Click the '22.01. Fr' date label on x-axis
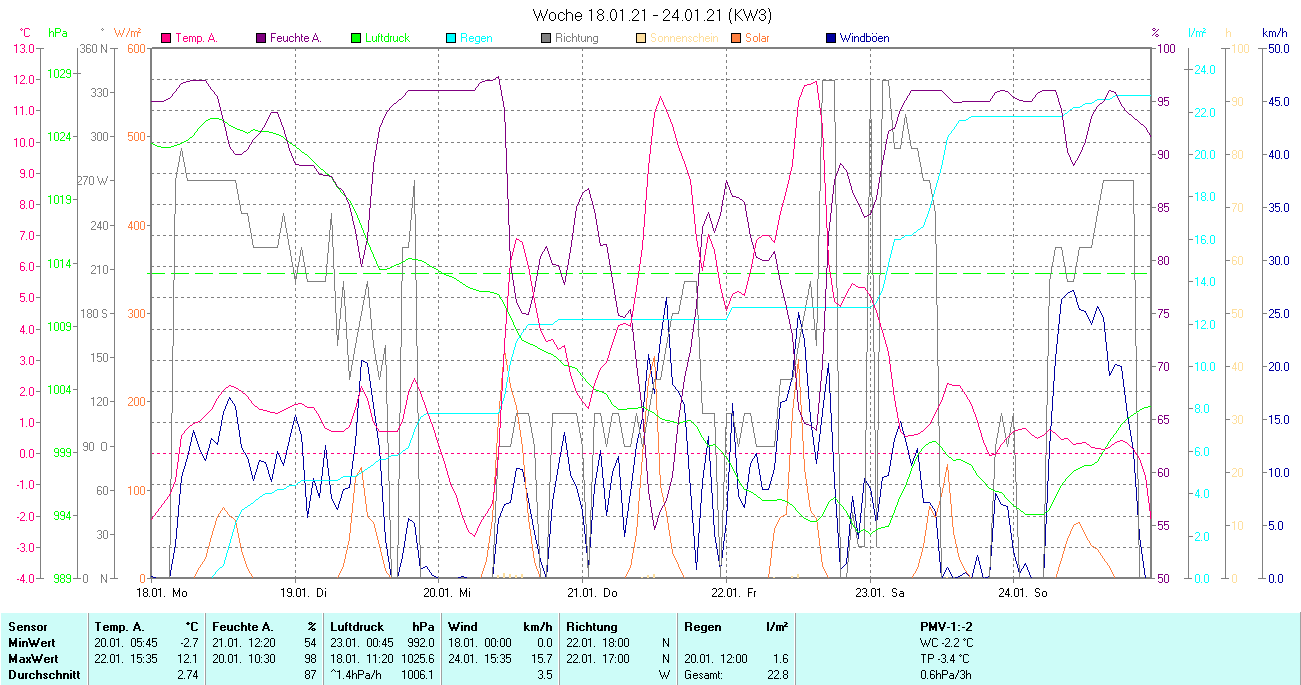 coord(733,593)
